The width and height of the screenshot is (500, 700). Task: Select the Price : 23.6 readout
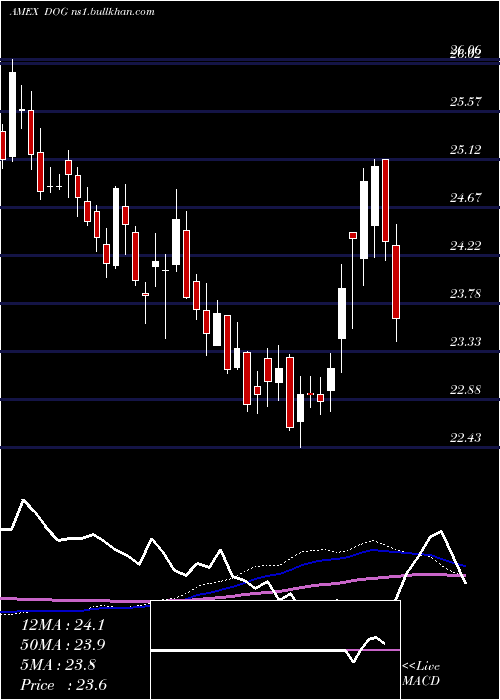click(63, 685)
